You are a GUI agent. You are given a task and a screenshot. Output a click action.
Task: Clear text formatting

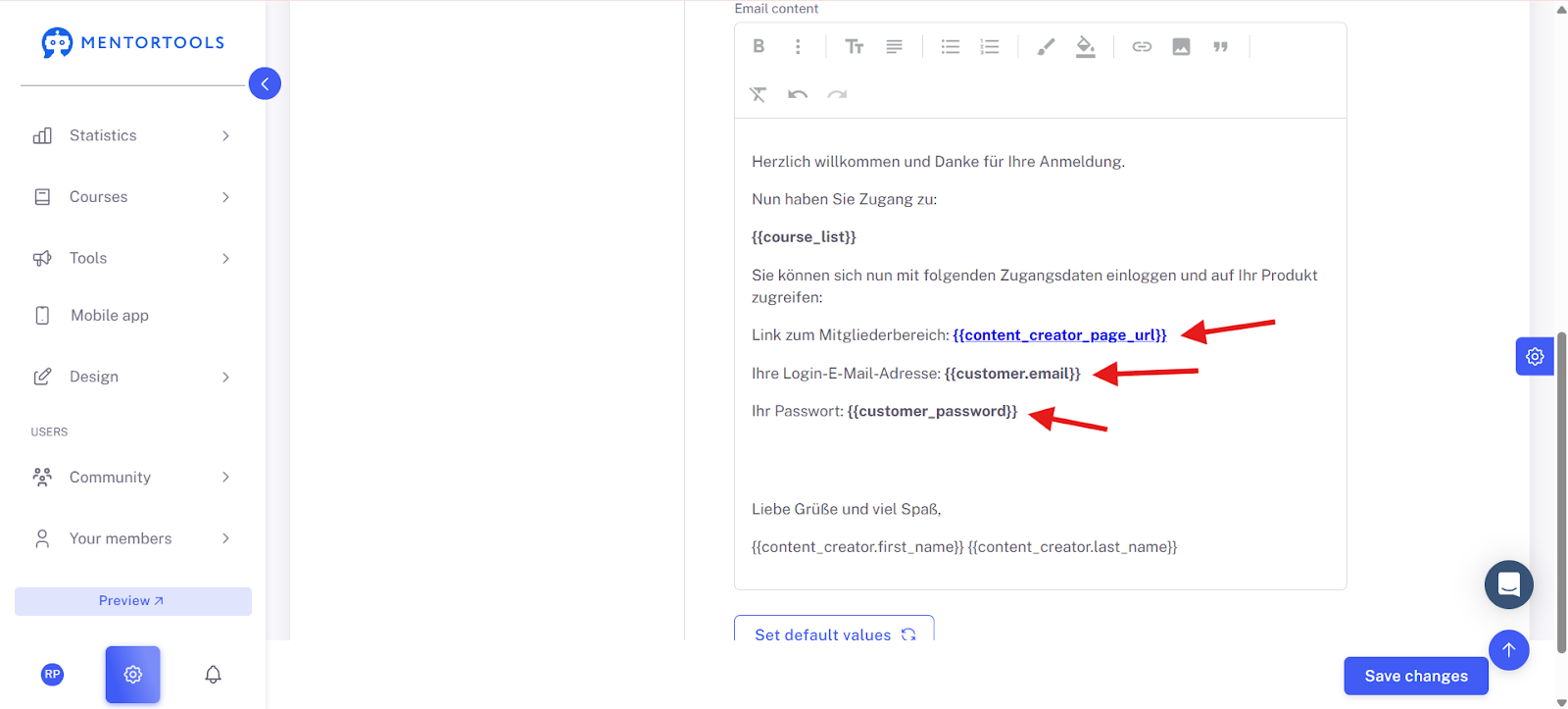tap(759, 94)
